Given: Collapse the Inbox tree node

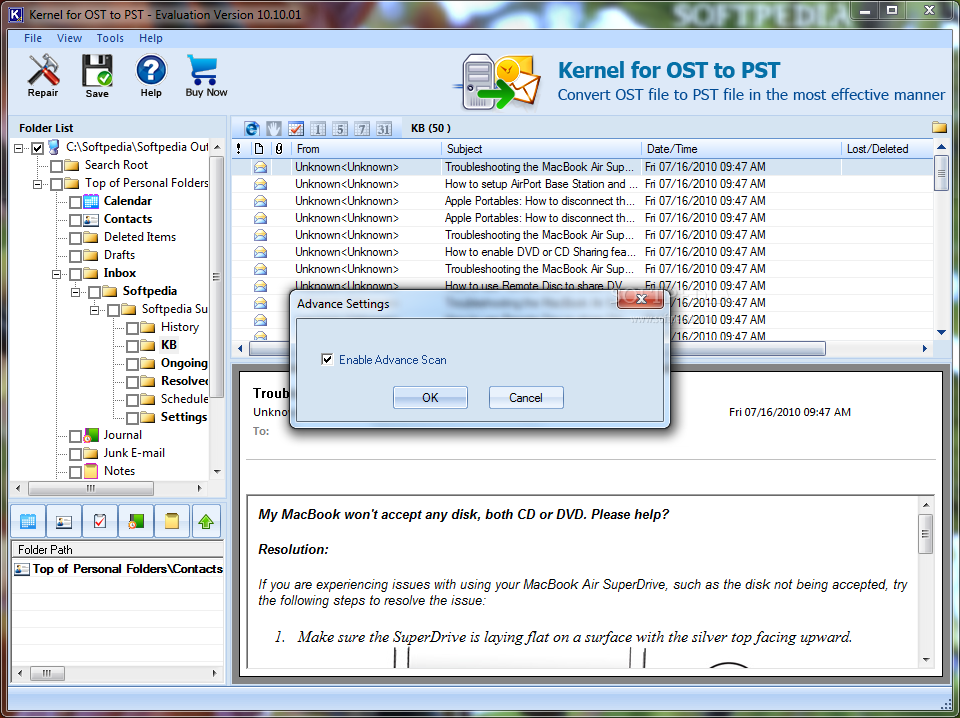Looking at the screenshot, I should [57, 274].
